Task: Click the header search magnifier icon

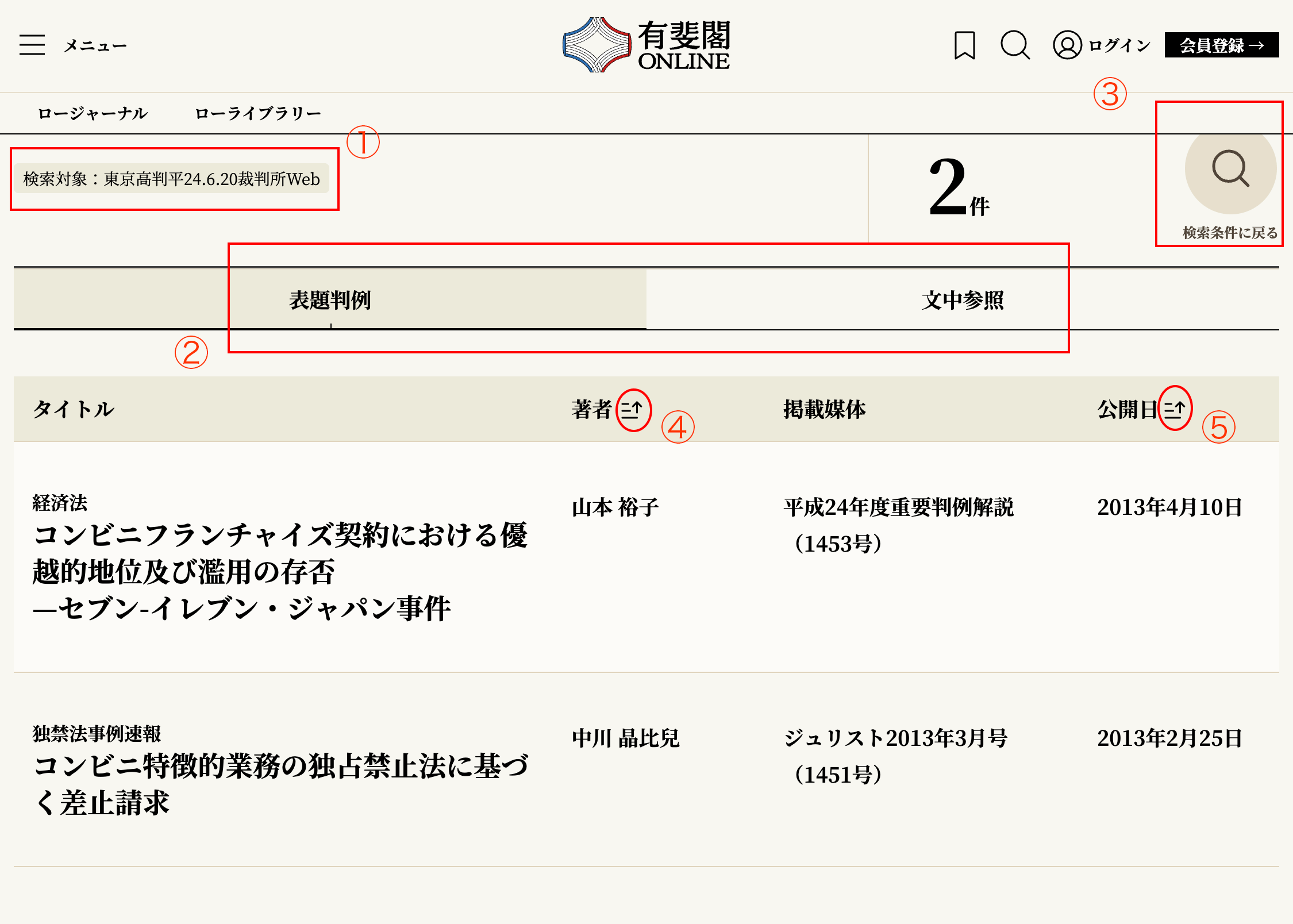Action: [x=1015, y=45]
